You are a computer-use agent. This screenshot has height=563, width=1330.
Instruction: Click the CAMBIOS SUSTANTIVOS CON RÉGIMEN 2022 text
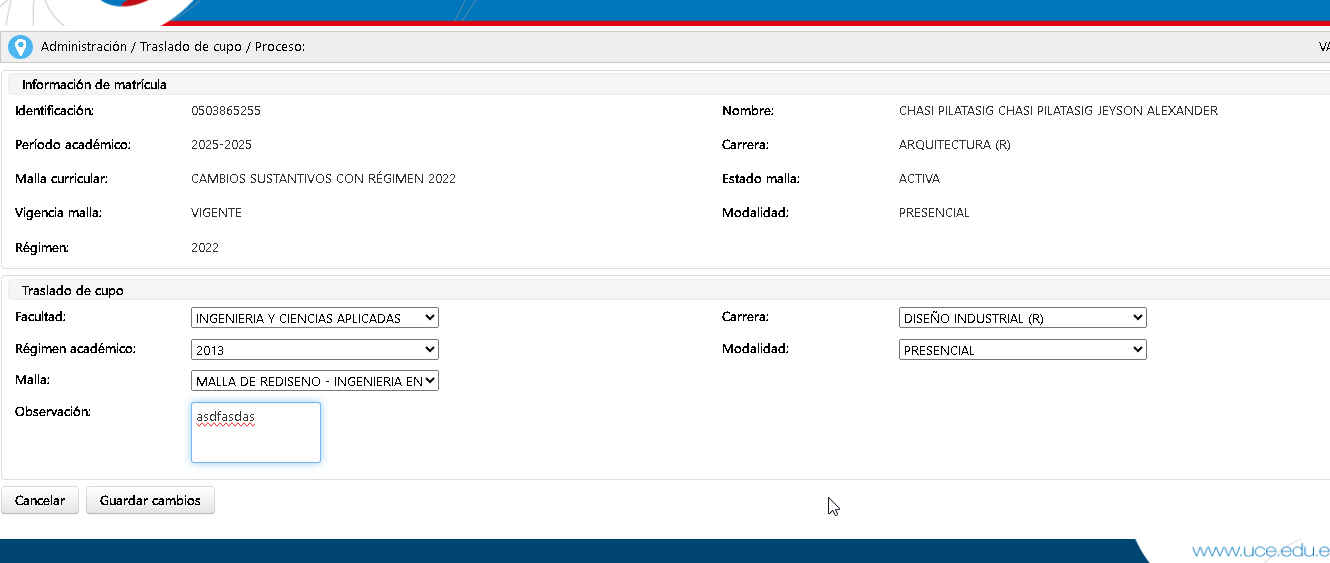click(x=323, y=179)
